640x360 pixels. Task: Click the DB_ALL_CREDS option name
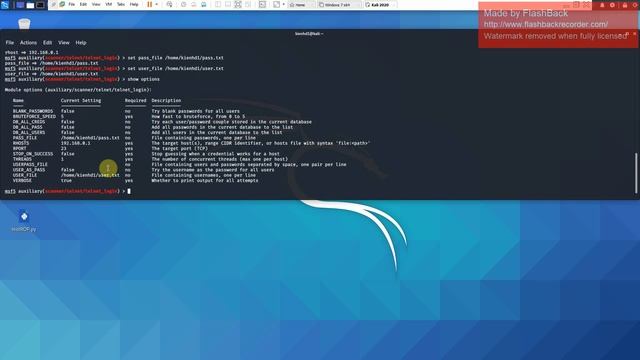[29, 122]
